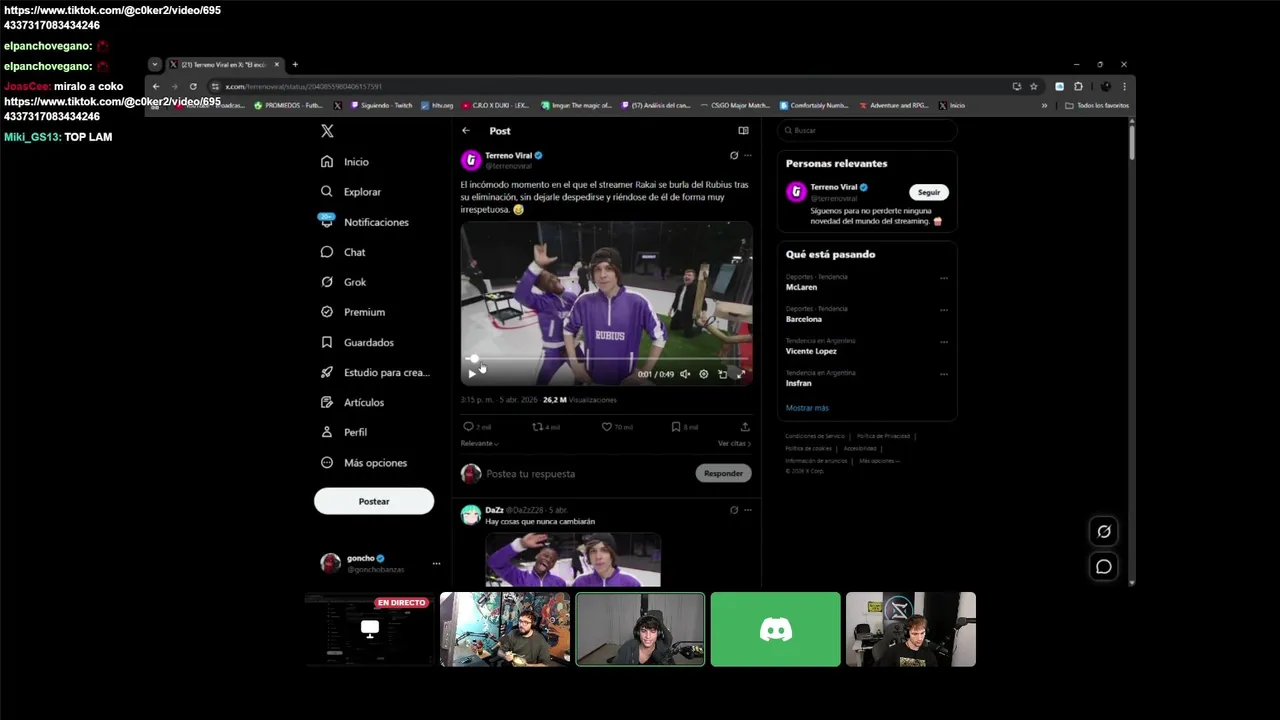Play the Rubius video

(472, 374)
